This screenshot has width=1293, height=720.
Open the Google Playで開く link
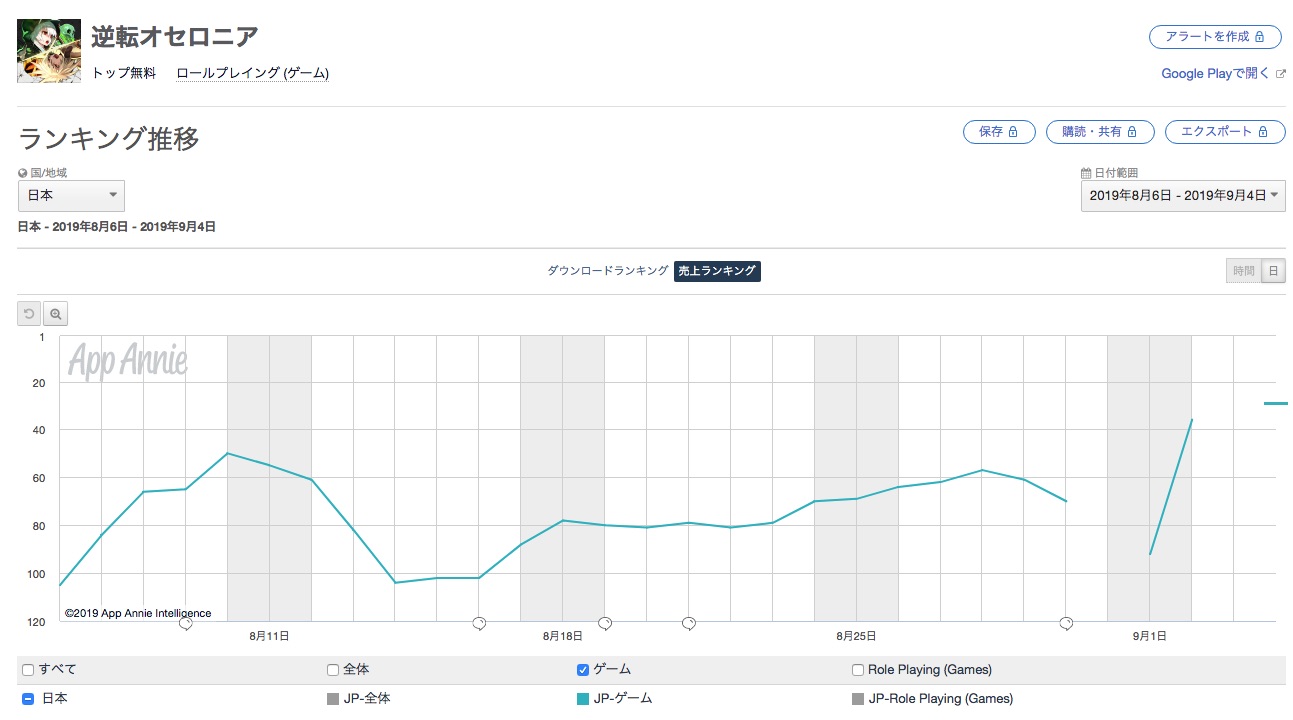pos(1215,73)
